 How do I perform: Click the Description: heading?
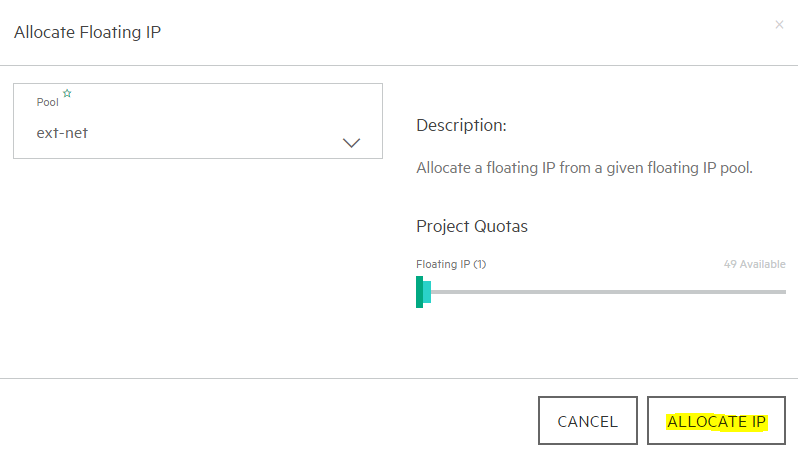(x=461, y=125)
